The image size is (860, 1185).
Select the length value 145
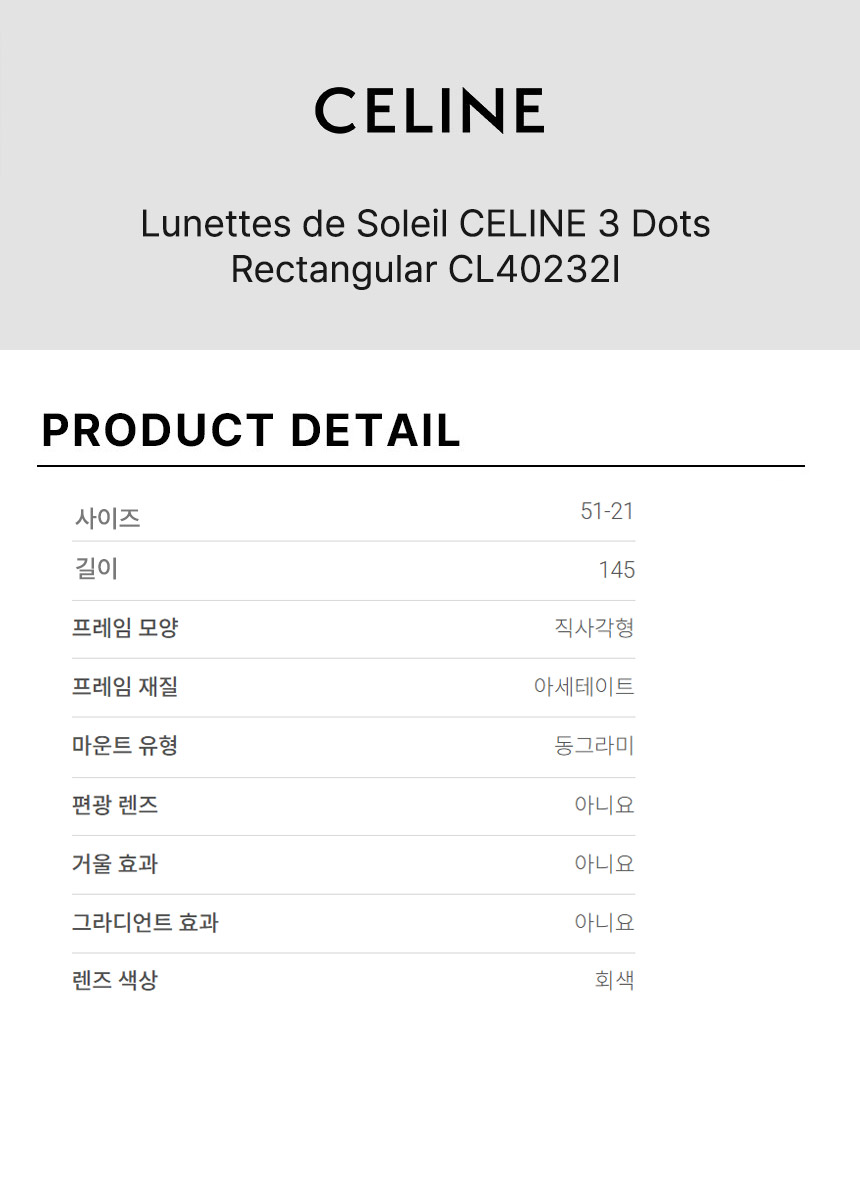[x=616, y=570]
